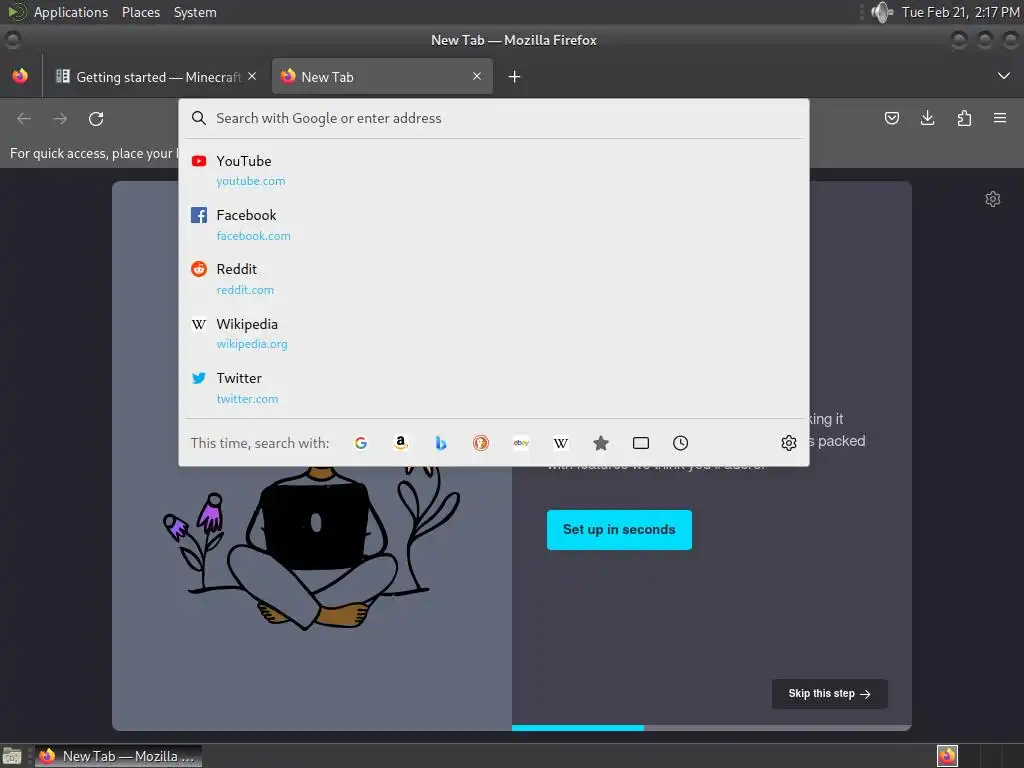Choose the Reddit suggestion
This screenshot has width=1024, height=768.
494,279
